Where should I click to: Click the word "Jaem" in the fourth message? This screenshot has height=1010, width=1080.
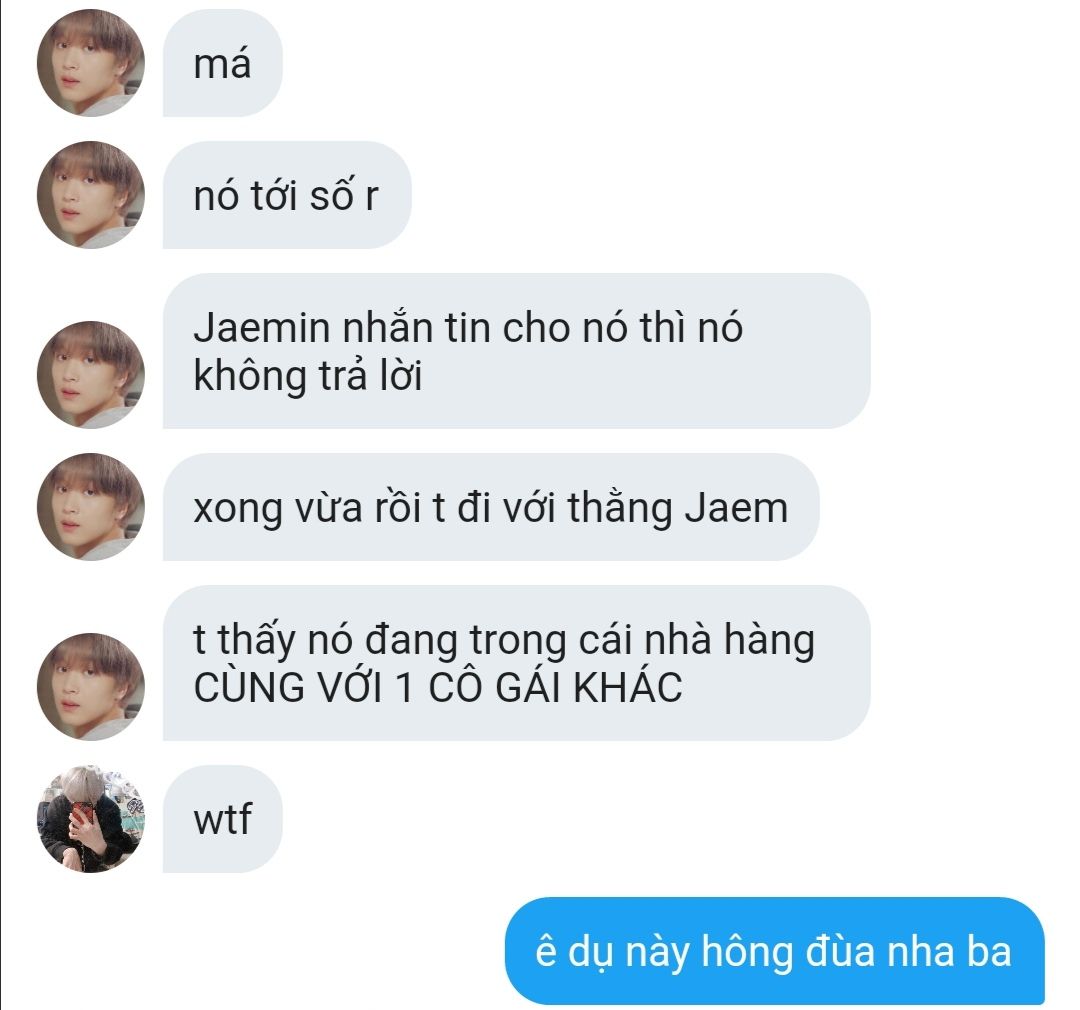[x=736, y=508]
